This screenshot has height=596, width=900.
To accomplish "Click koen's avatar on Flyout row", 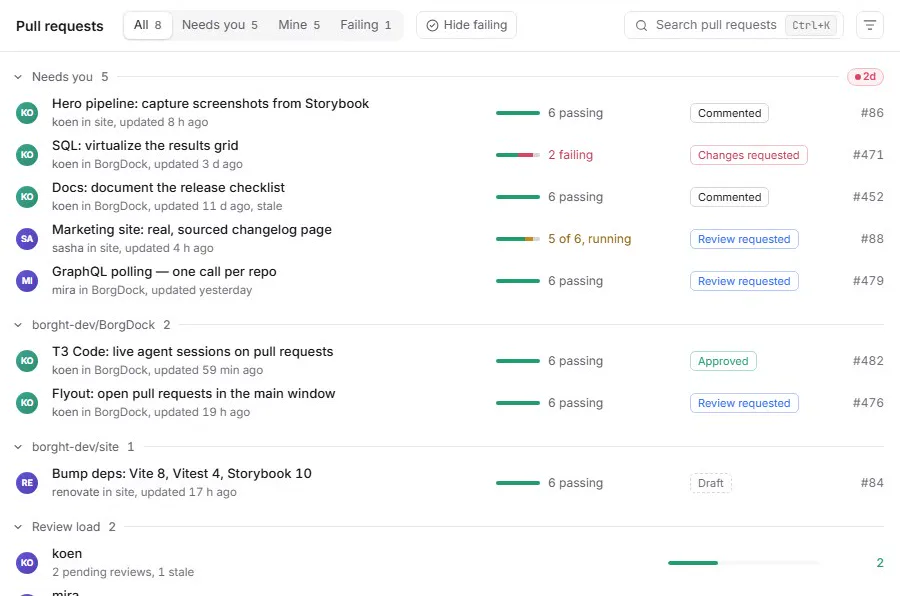I will tap(27, 403).
